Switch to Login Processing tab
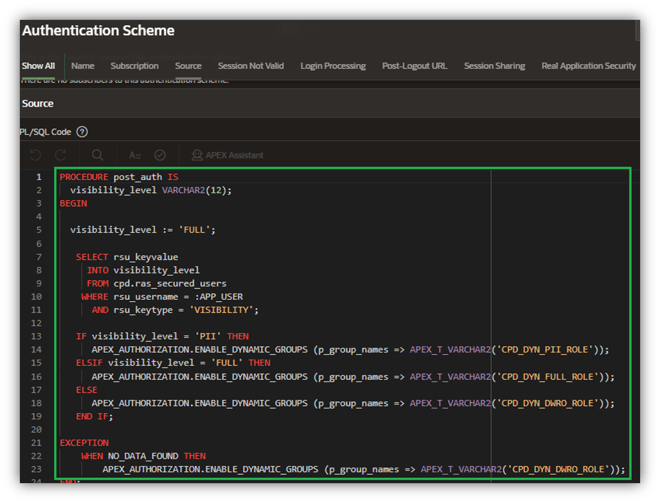Image resolution: width=660 pixels, height=503 pixels. click(x=333, y=66)
